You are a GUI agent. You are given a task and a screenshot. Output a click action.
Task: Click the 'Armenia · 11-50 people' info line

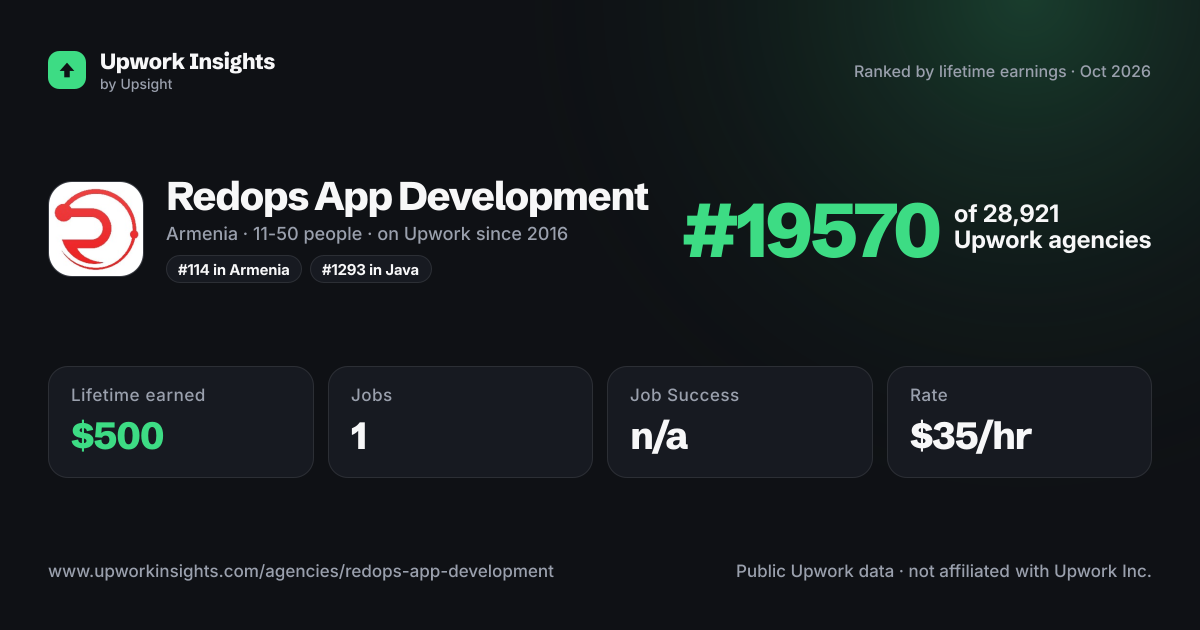pos(367,234)
